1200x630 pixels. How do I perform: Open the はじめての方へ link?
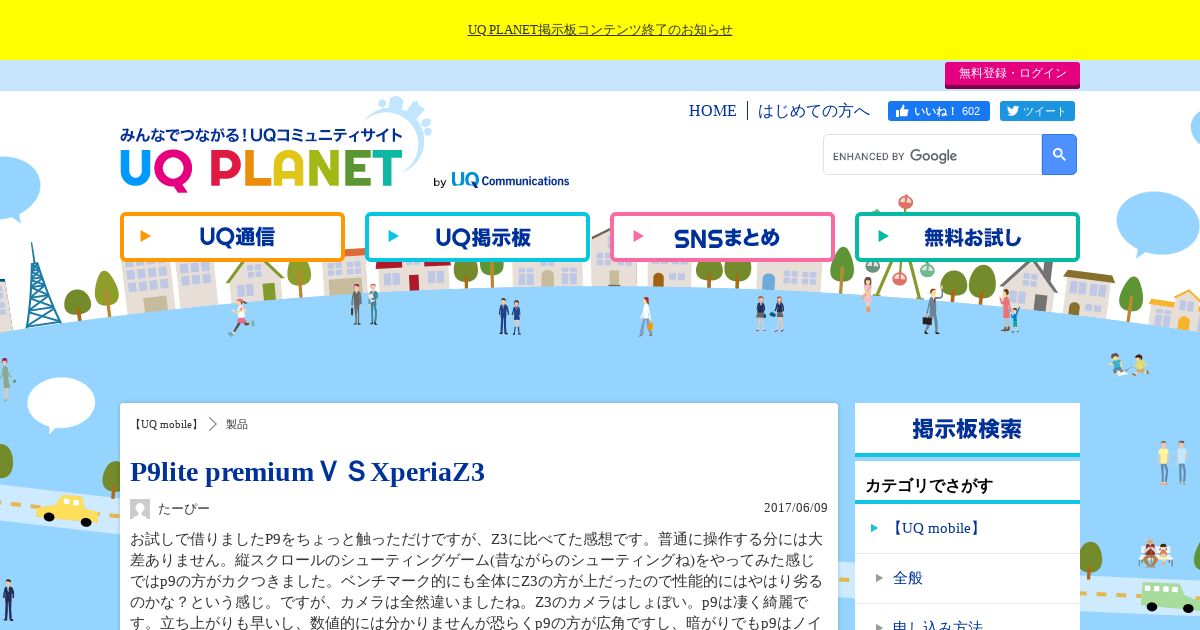tap(814, 111)
